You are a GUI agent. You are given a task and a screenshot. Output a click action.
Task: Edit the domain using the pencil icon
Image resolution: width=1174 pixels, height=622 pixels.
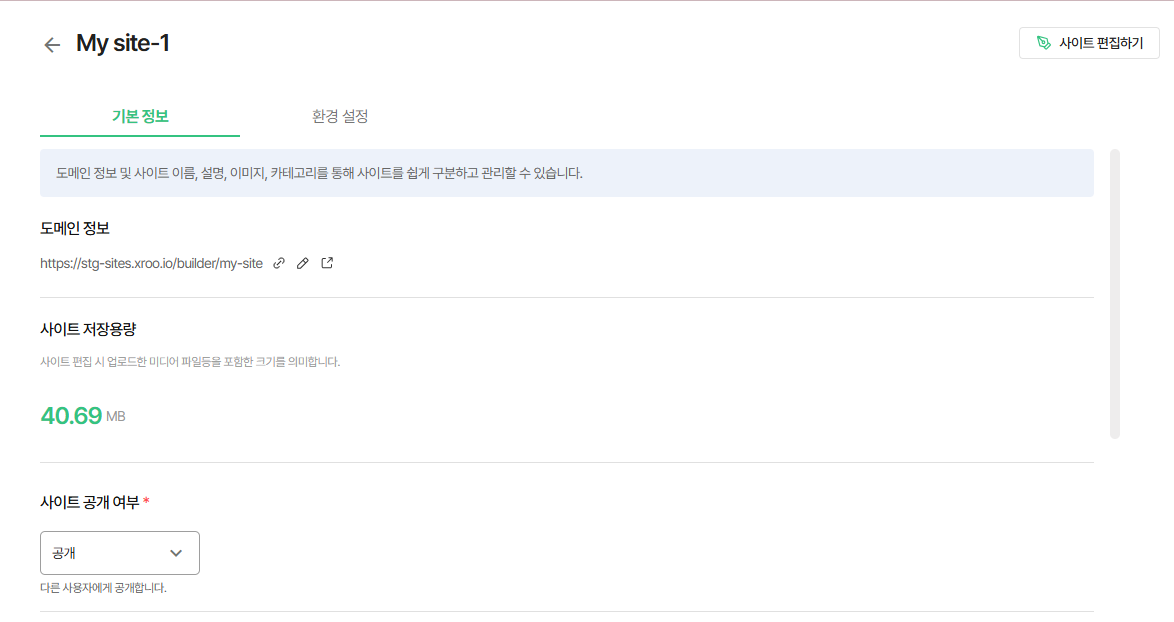click(x=302, y=263)
